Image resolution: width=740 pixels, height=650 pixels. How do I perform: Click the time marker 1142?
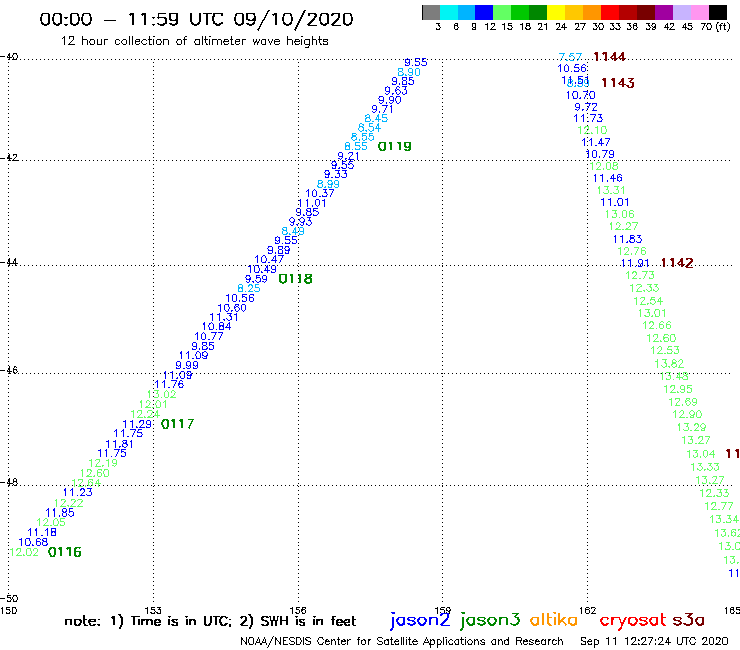pos(677,263)
